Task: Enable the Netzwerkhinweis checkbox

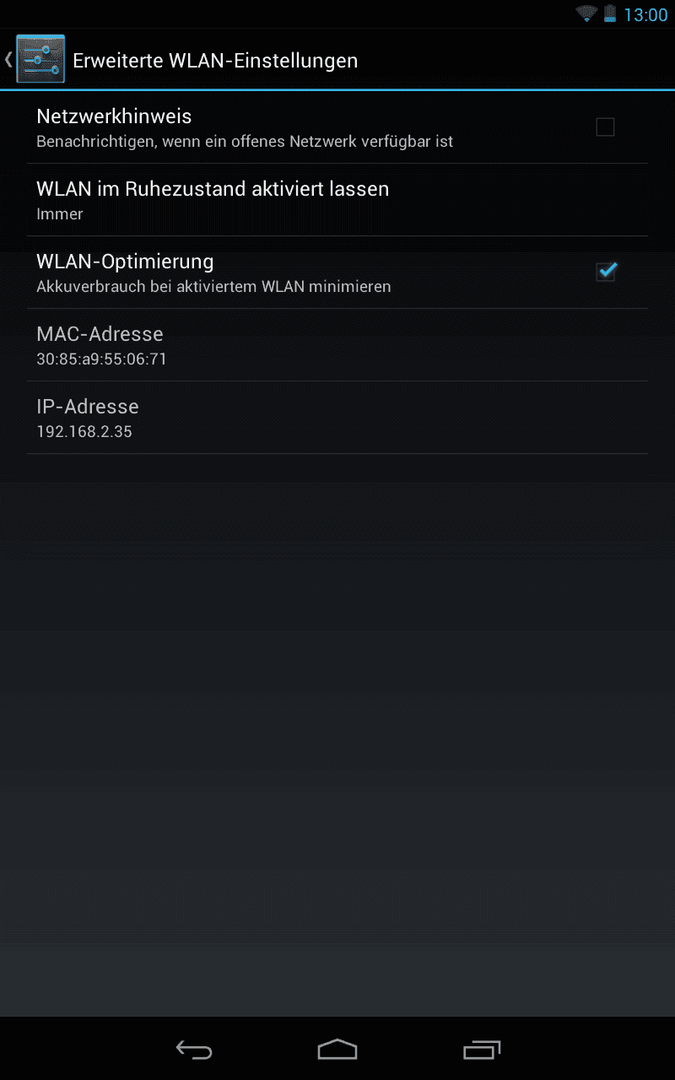Action: 605,127
